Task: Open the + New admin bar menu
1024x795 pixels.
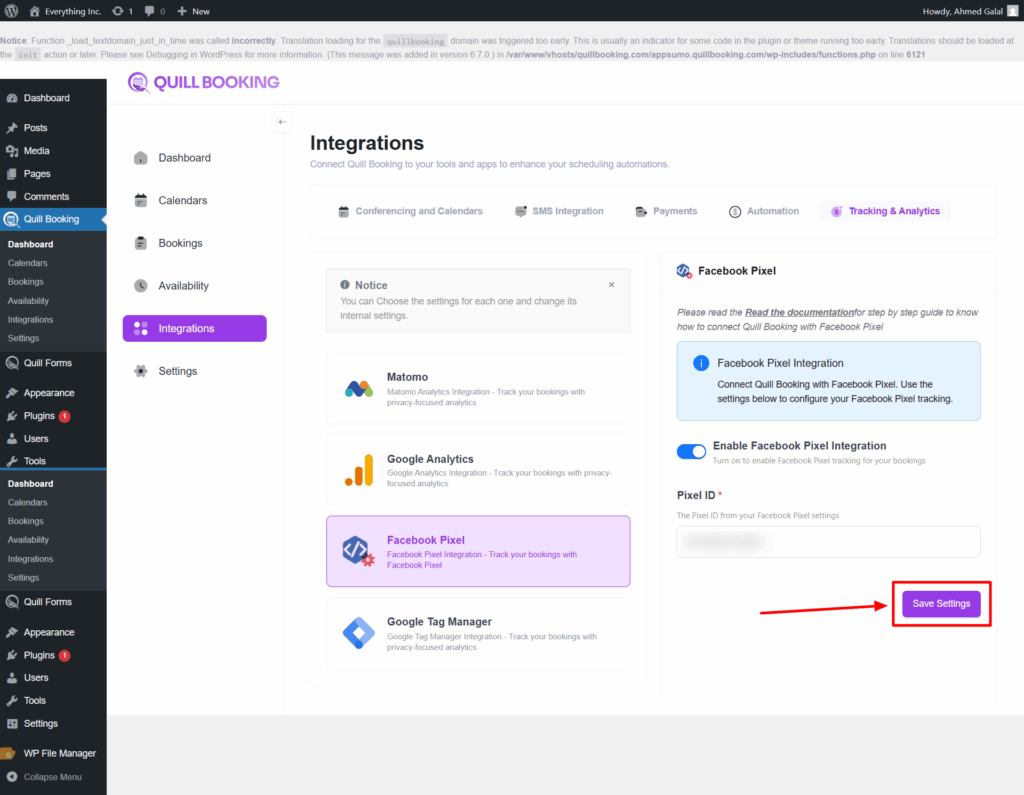Action: 193,11
